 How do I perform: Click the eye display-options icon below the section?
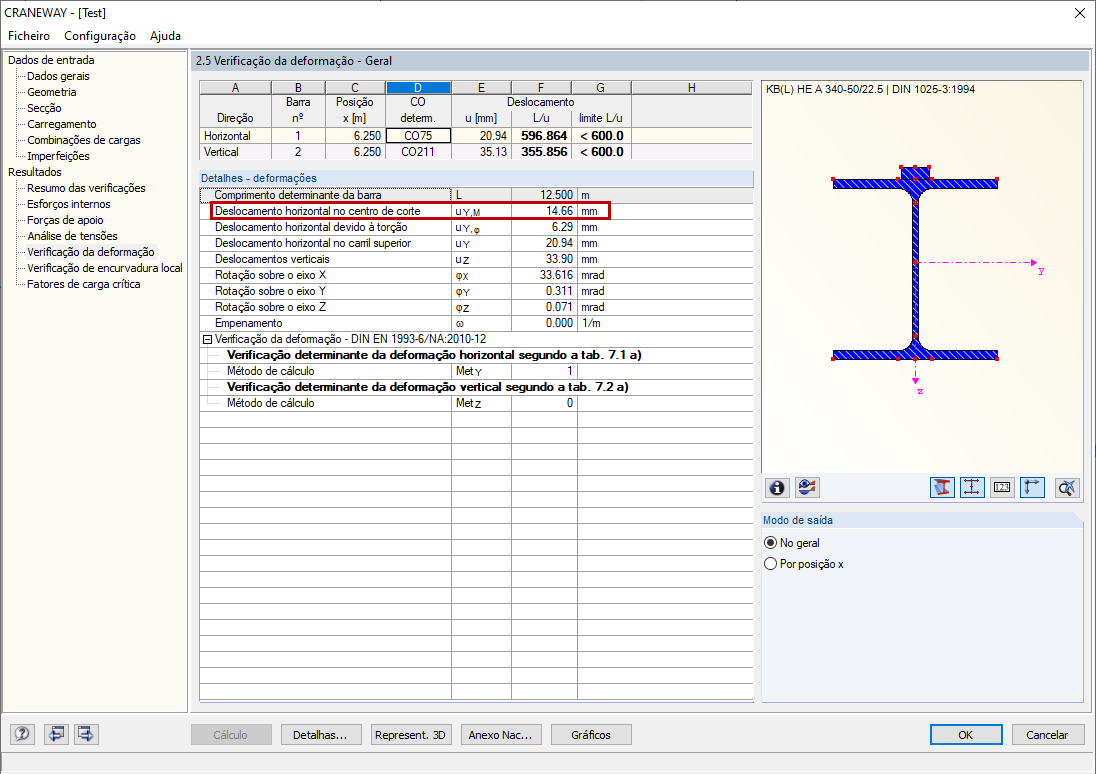pos(807,487)
